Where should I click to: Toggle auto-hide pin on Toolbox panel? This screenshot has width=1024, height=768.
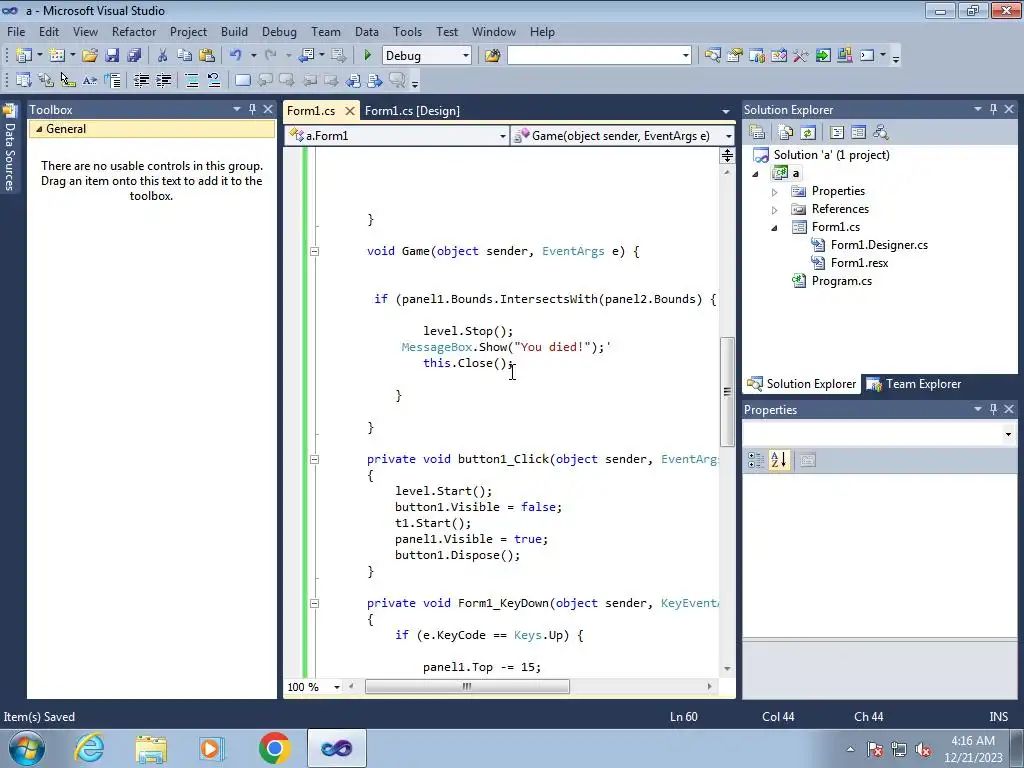pos(252,110)
